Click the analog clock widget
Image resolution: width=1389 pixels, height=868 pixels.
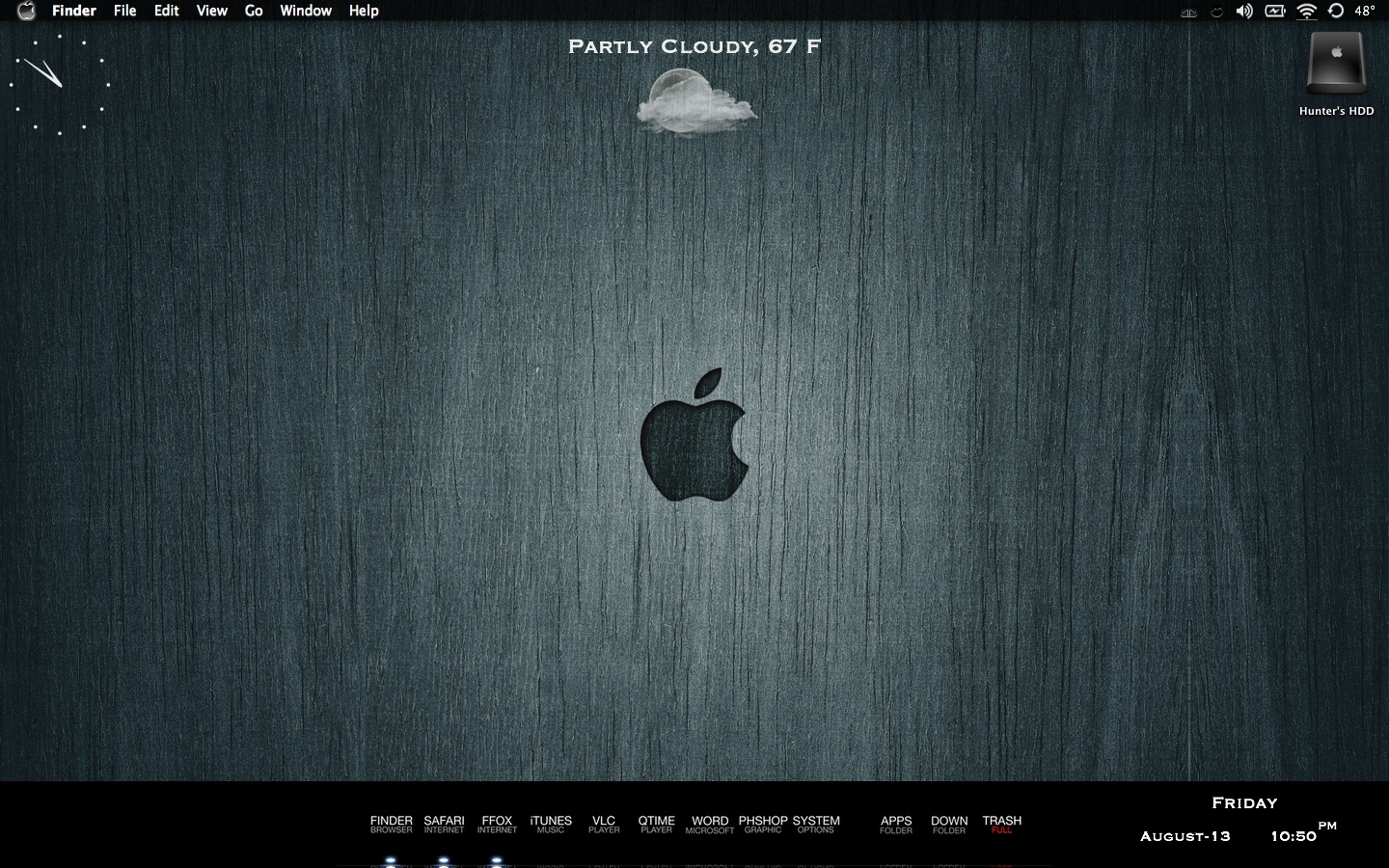(x=60, y=85)
